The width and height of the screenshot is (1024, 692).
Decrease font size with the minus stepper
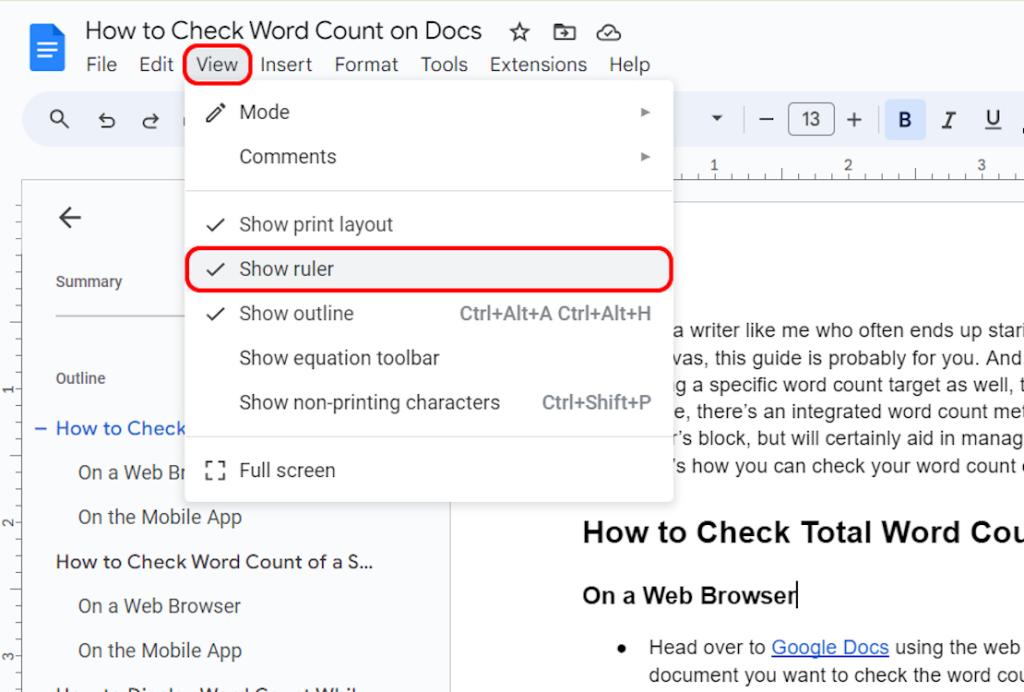click(767, 119)
